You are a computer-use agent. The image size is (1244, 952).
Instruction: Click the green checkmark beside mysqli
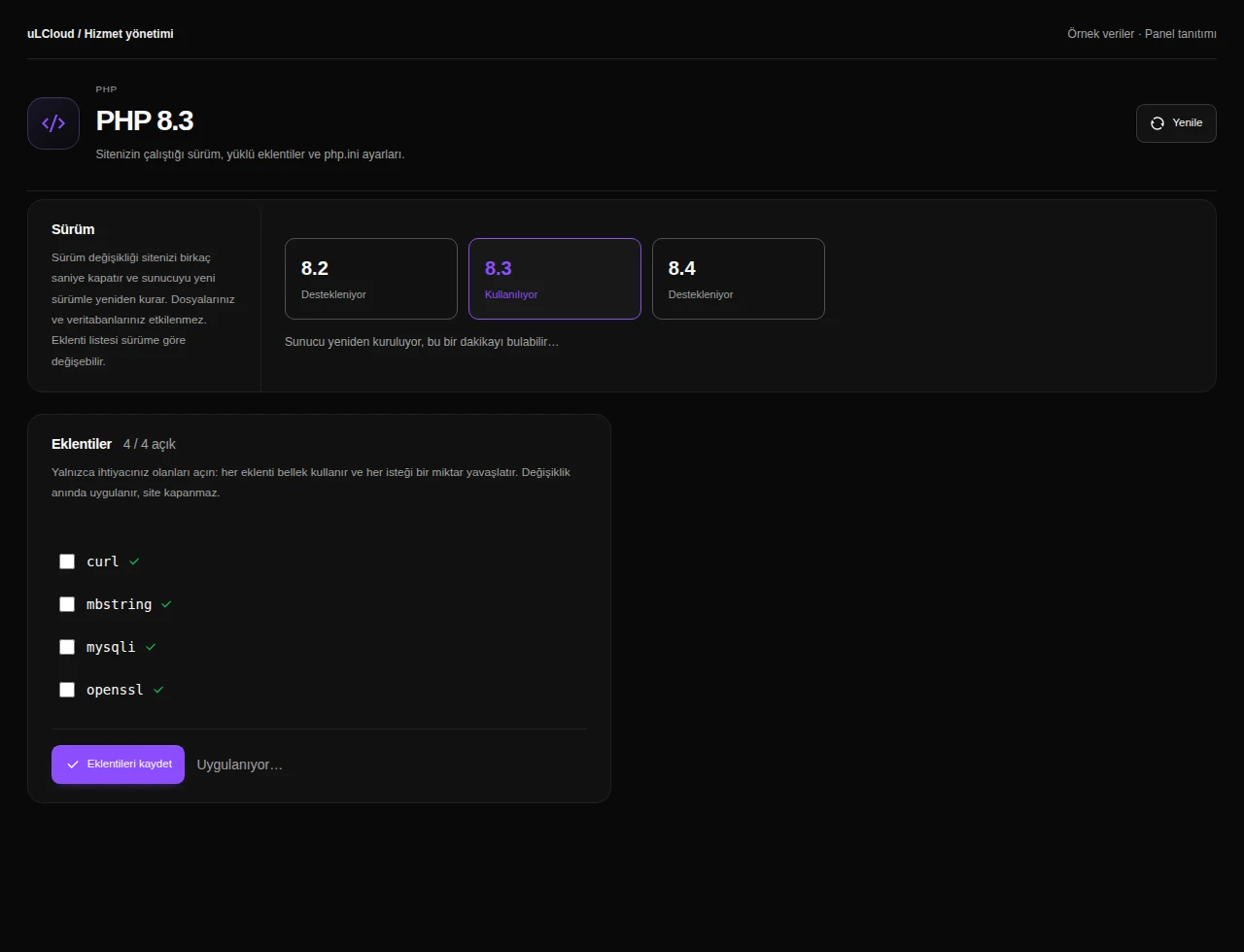pyautogui.click(x=151, y=647)
